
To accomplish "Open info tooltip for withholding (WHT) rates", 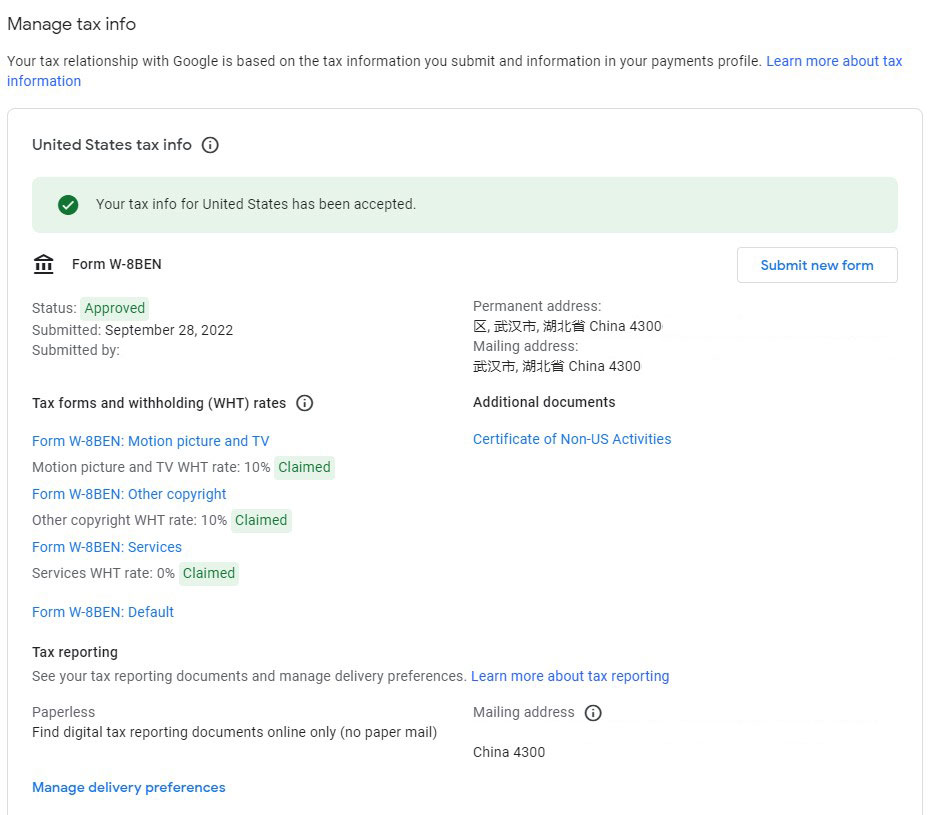I will [305, 404].
